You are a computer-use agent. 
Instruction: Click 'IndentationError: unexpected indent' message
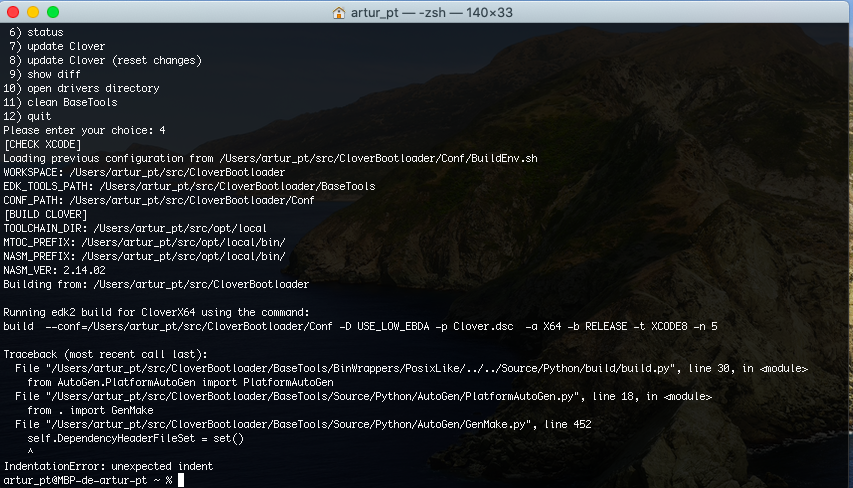pyautogui.click(x=108, y=466)
